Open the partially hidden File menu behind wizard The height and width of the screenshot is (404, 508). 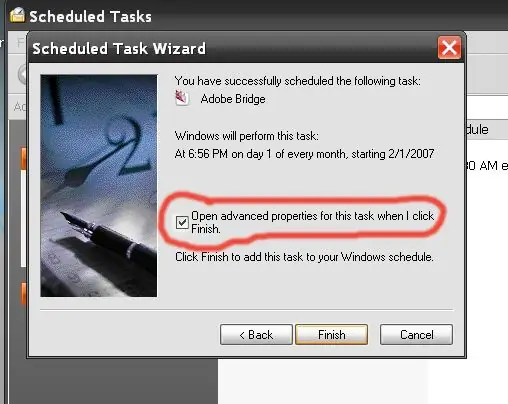coord(21,43)
